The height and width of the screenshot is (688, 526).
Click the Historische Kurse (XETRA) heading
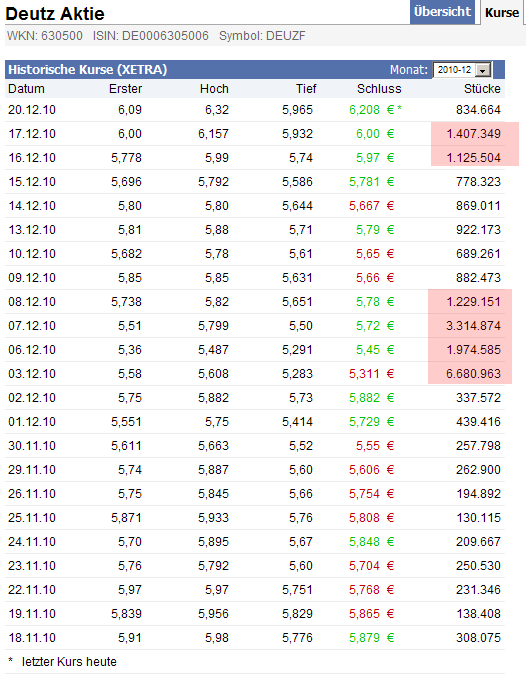(x=88, y=70)
